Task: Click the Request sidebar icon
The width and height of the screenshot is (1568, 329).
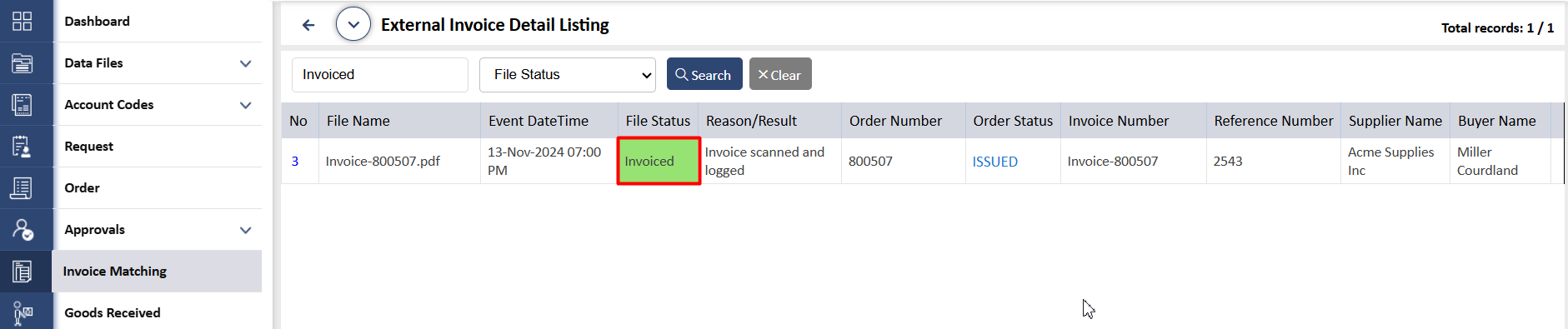Action: tap(23, 146)
